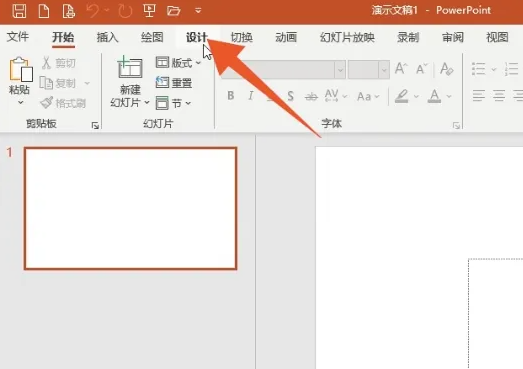Click the New Slide (新建幻灯片) icon
The image size is (523, 369).
tap(130, 67)
